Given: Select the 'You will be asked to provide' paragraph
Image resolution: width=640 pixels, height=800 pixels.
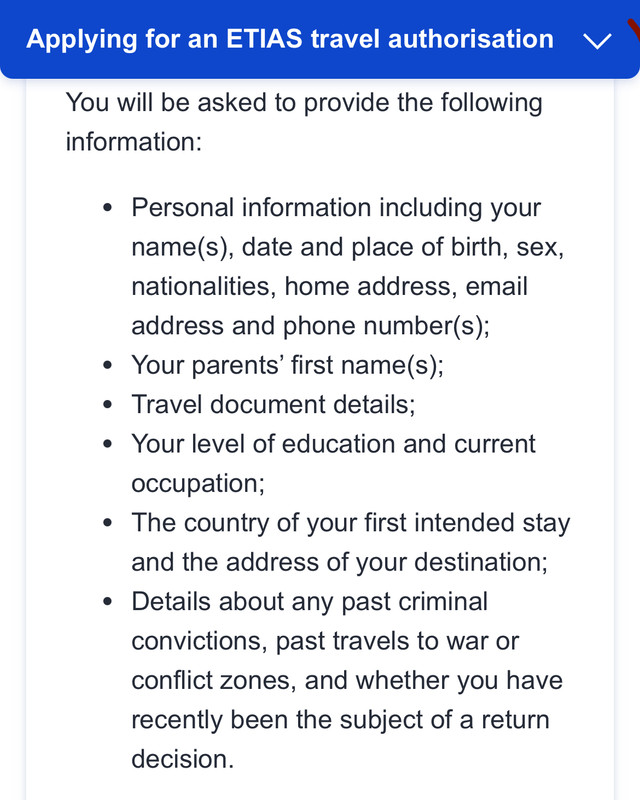Looking at the screenshot, I should coord(304,122).
